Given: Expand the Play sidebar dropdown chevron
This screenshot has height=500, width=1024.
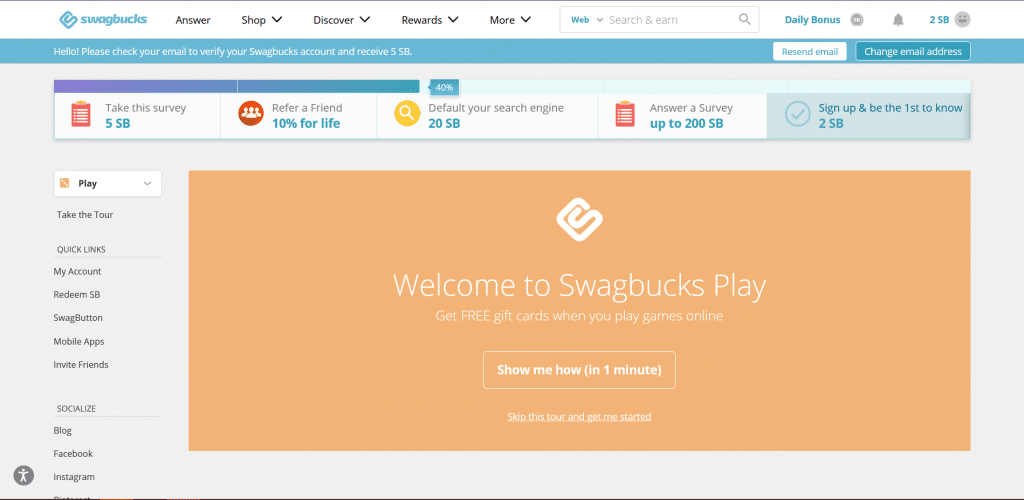Looking at the screenshot, I should click(x=148, y=183).
